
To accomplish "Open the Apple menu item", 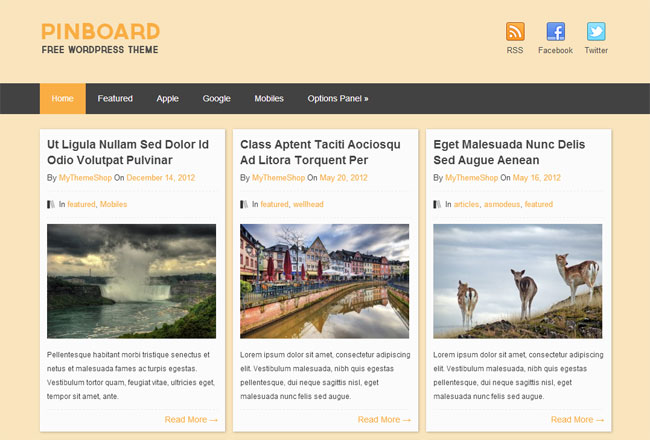I will (167, 98).
